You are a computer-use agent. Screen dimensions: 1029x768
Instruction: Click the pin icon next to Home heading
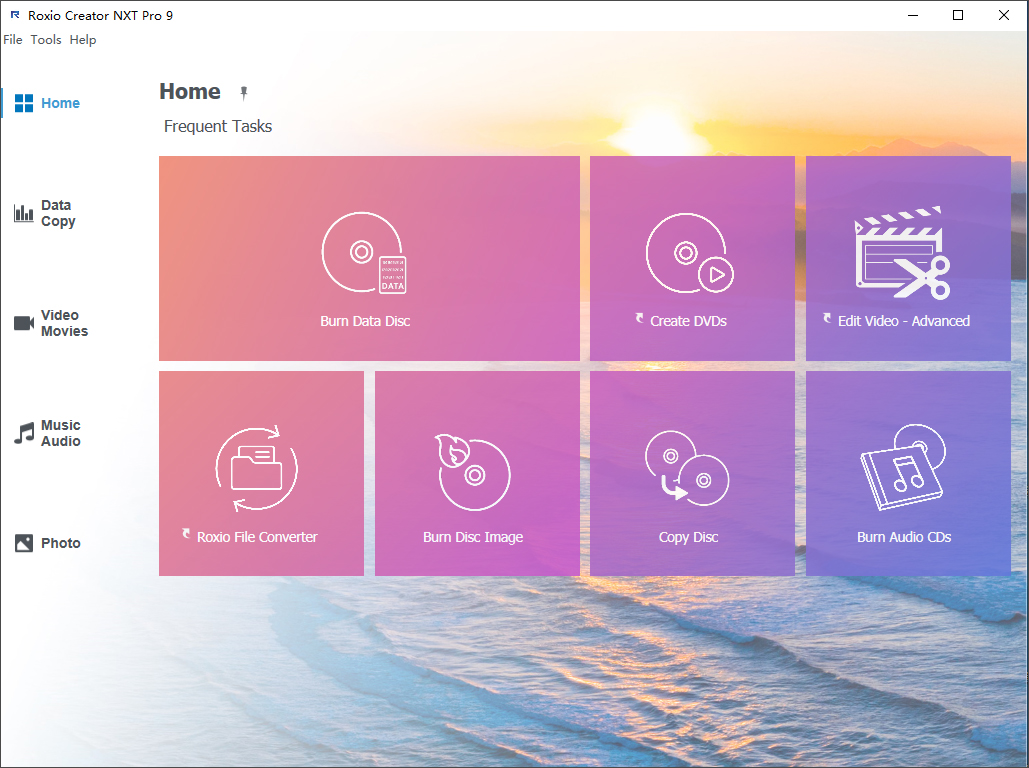(243, 93)
